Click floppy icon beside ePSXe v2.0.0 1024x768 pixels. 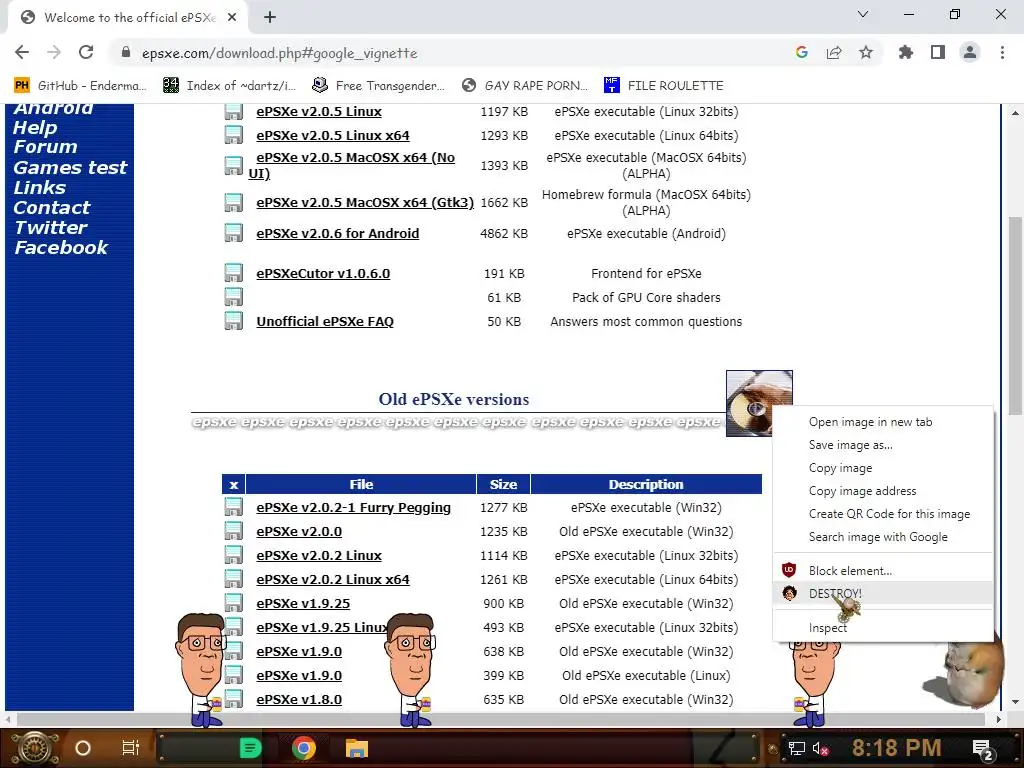[x=233, y=532]
